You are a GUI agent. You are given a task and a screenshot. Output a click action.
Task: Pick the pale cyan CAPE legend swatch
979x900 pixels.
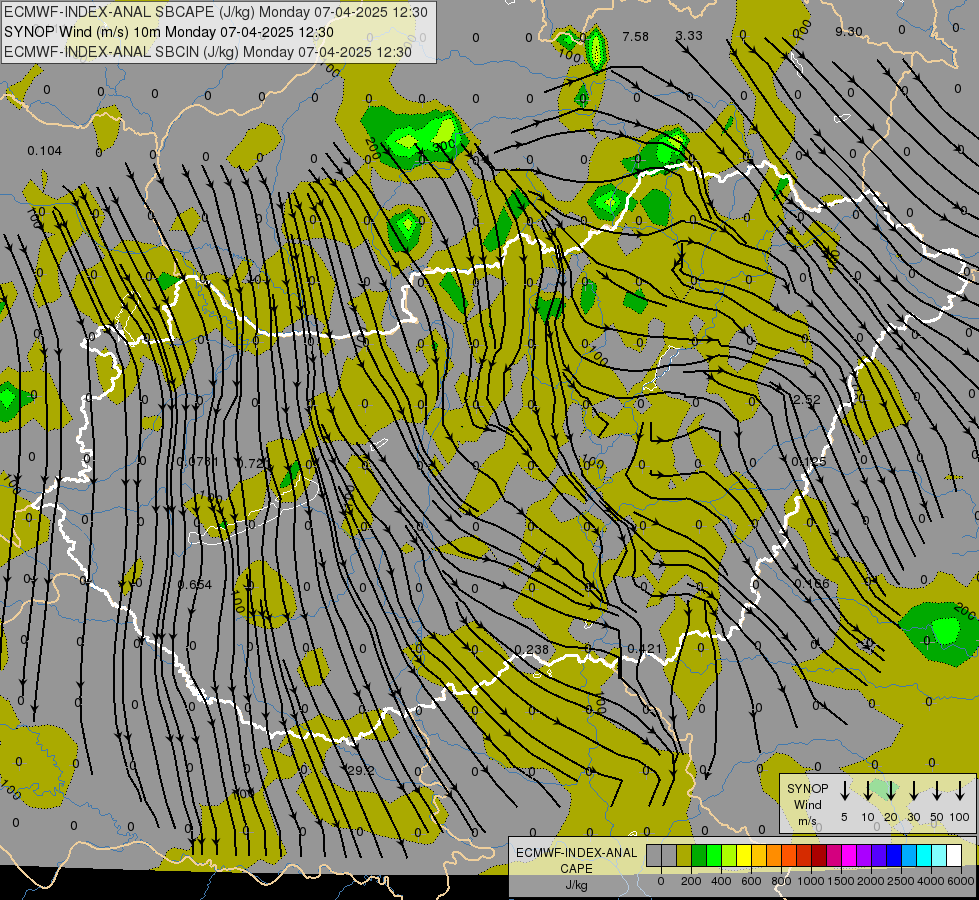[x=939, y=855]
